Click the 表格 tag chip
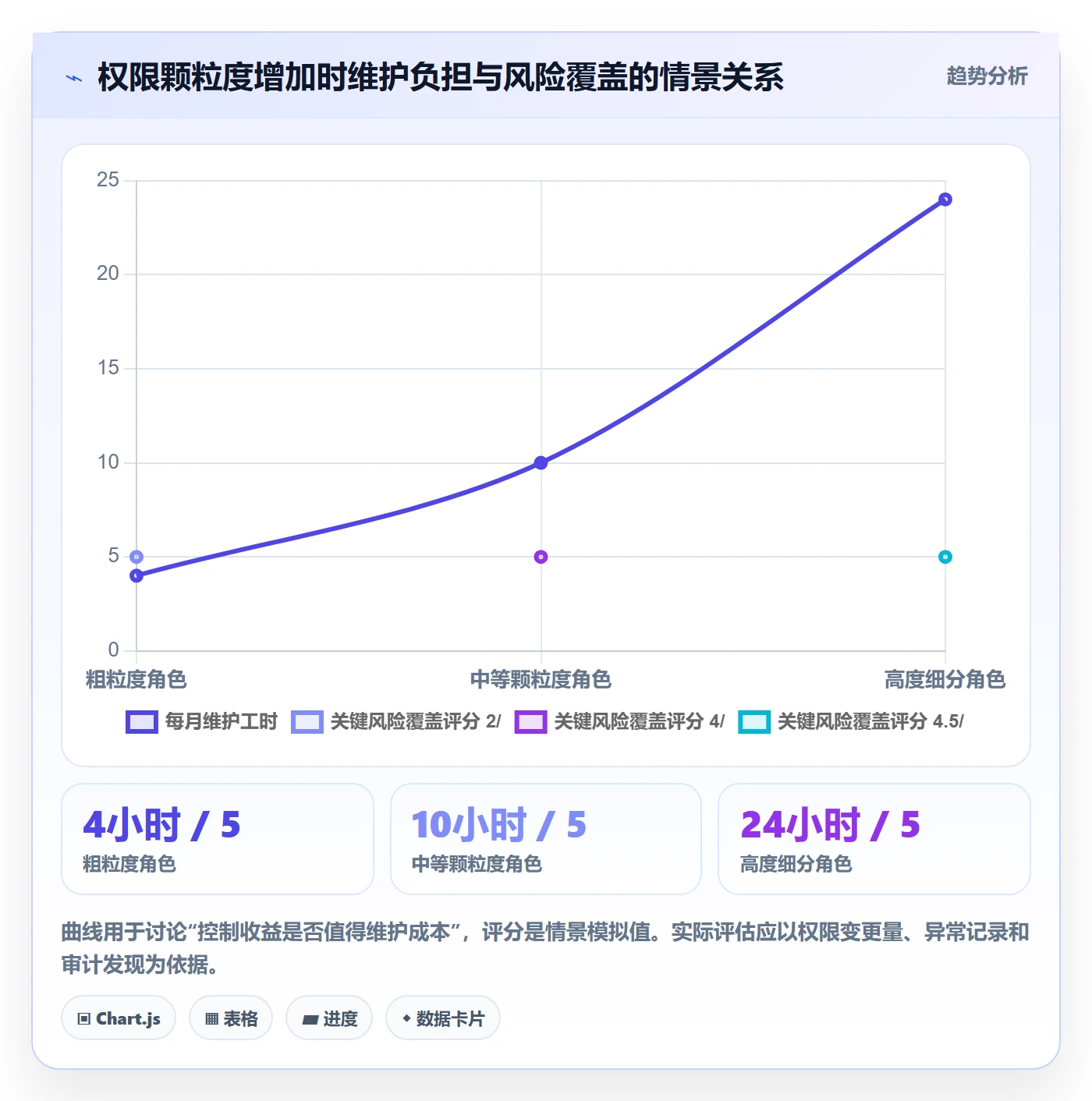 click(x=231, y=1018)
